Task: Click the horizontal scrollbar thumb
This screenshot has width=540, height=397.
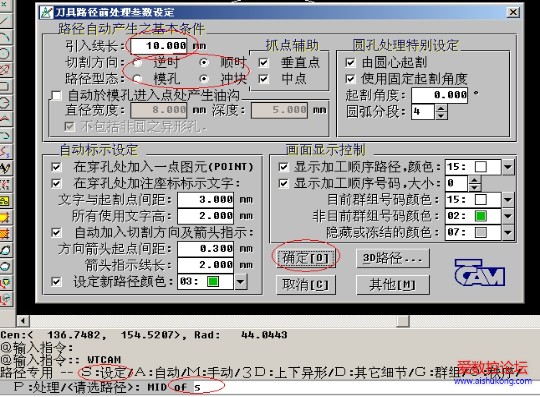Action: [403, 321]
